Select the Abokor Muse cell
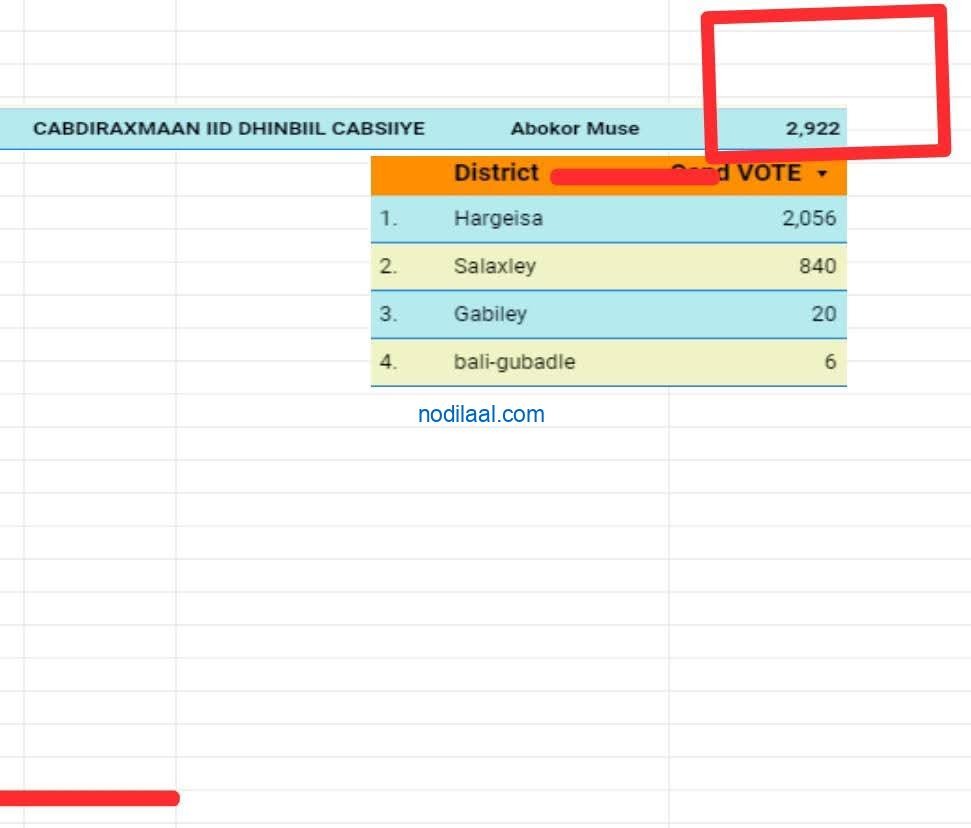 coord(574,129)
